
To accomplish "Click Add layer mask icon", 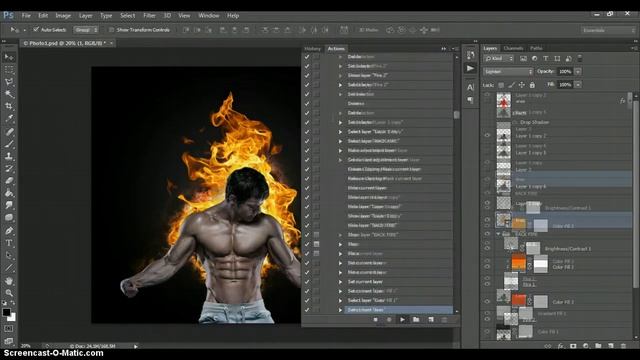I will (x=573, y=346).
